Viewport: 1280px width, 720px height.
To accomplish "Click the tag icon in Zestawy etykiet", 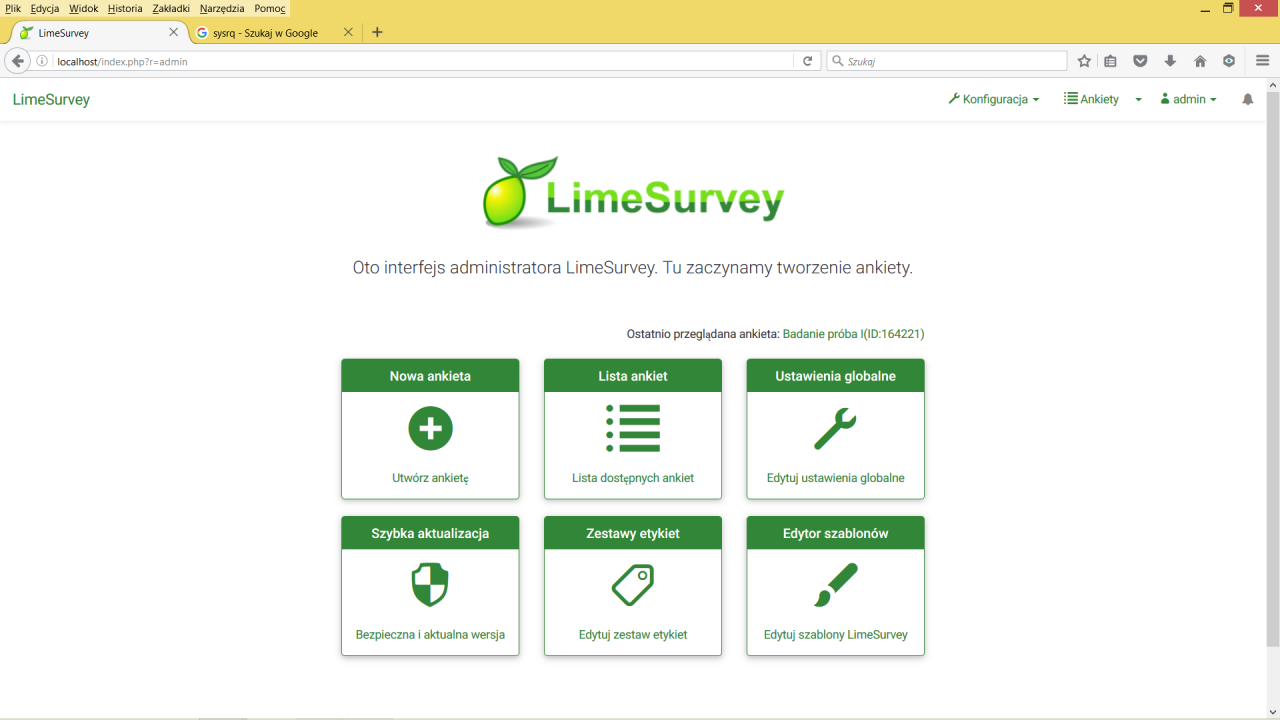I will tap(633, 585).
